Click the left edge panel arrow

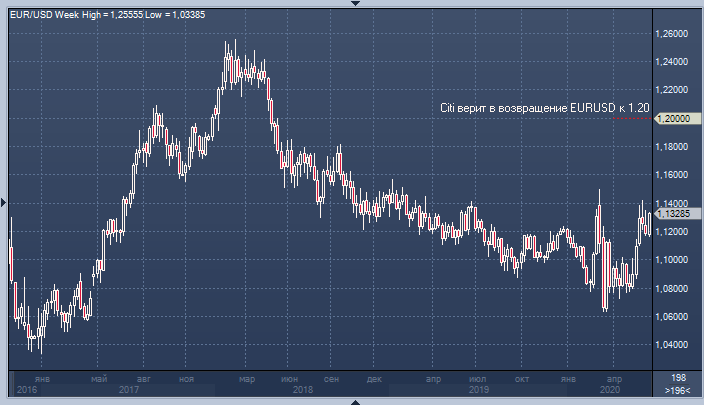[4, 203]
